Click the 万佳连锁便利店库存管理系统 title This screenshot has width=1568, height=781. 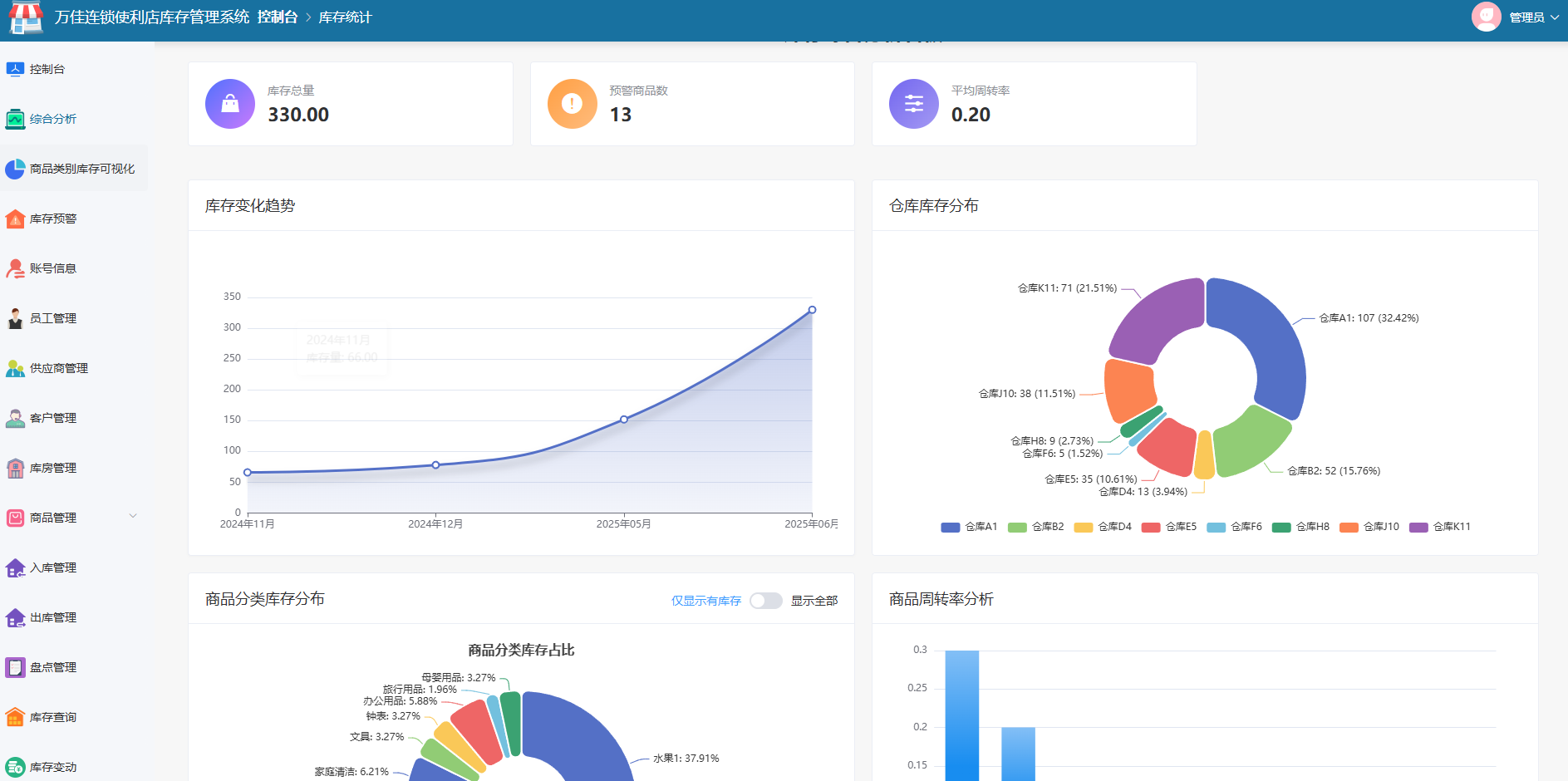(152, 17)
